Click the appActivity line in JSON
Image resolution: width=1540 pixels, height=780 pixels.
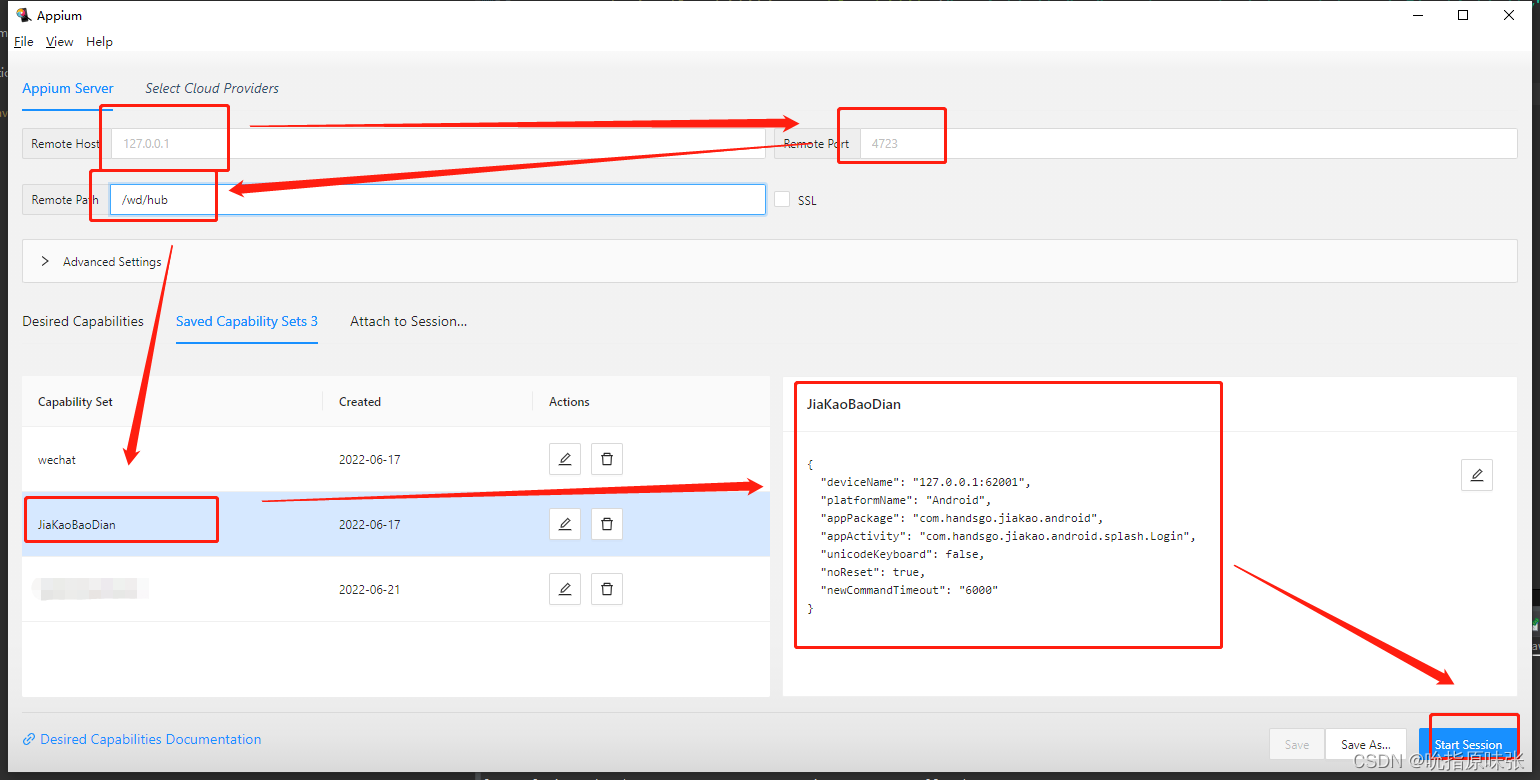click(1008, 536)
